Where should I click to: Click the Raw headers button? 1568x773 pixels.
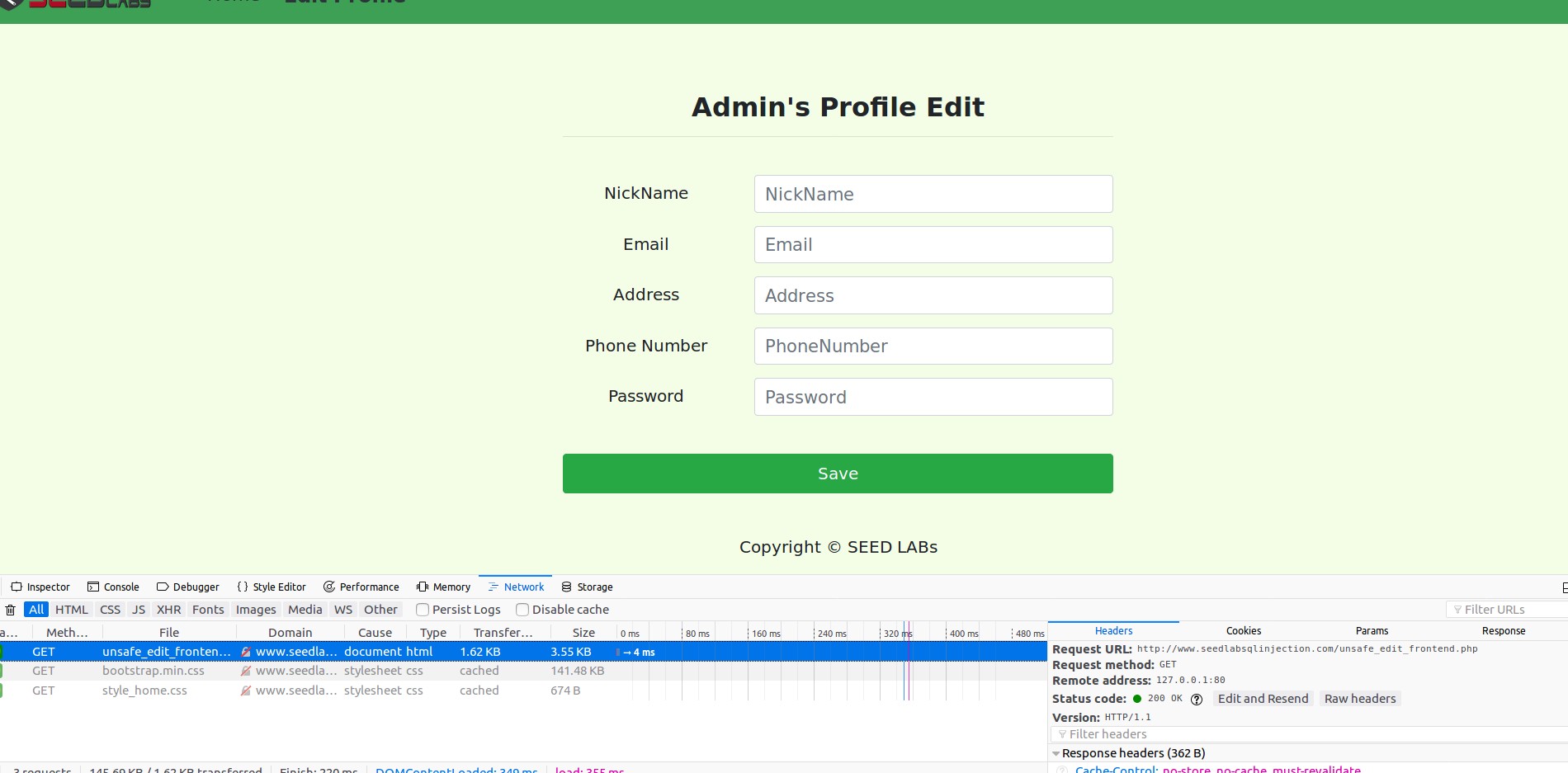coord(1360,699)
